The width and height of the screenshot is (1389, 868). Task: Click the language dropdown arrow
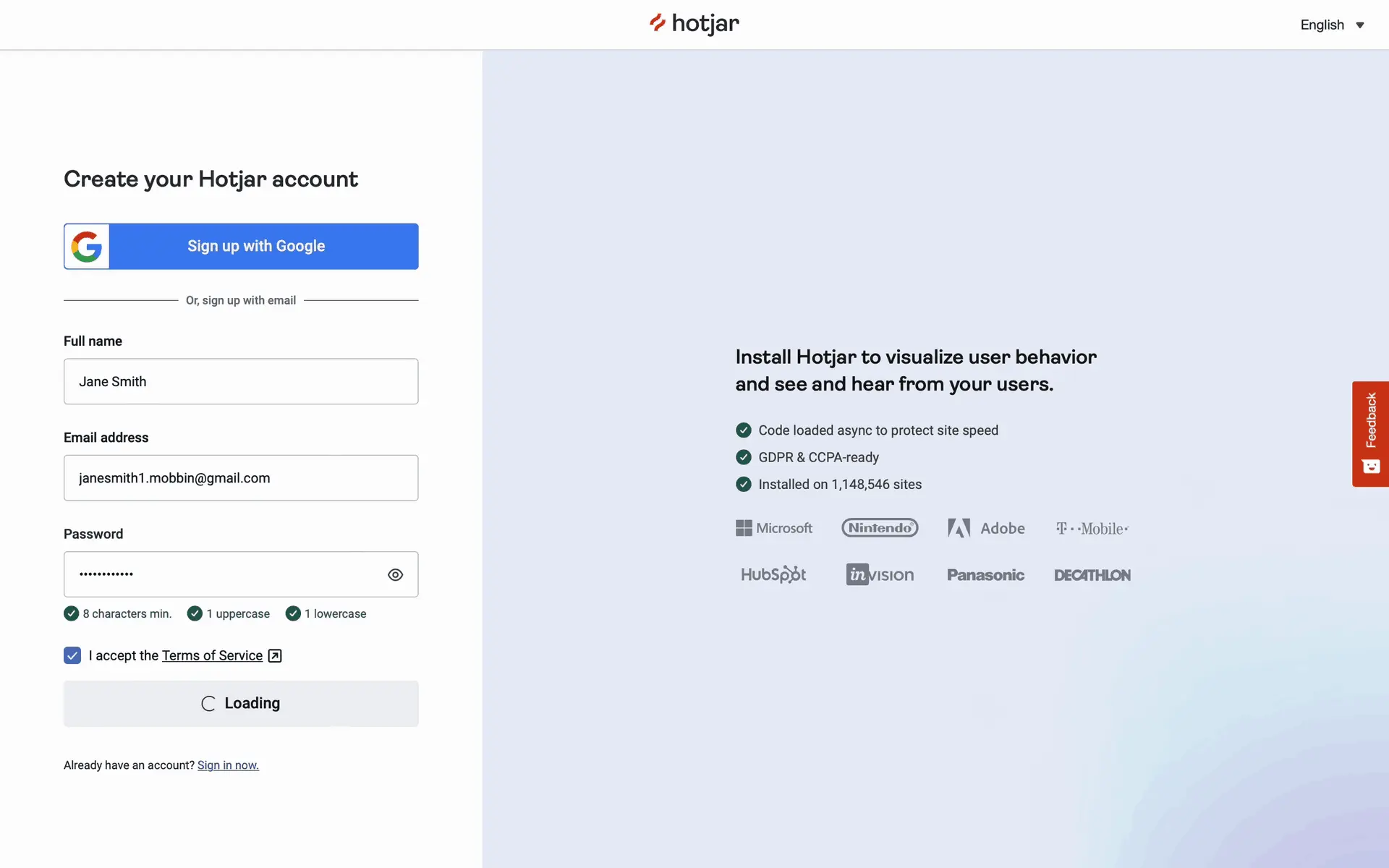pos(1360,25)
